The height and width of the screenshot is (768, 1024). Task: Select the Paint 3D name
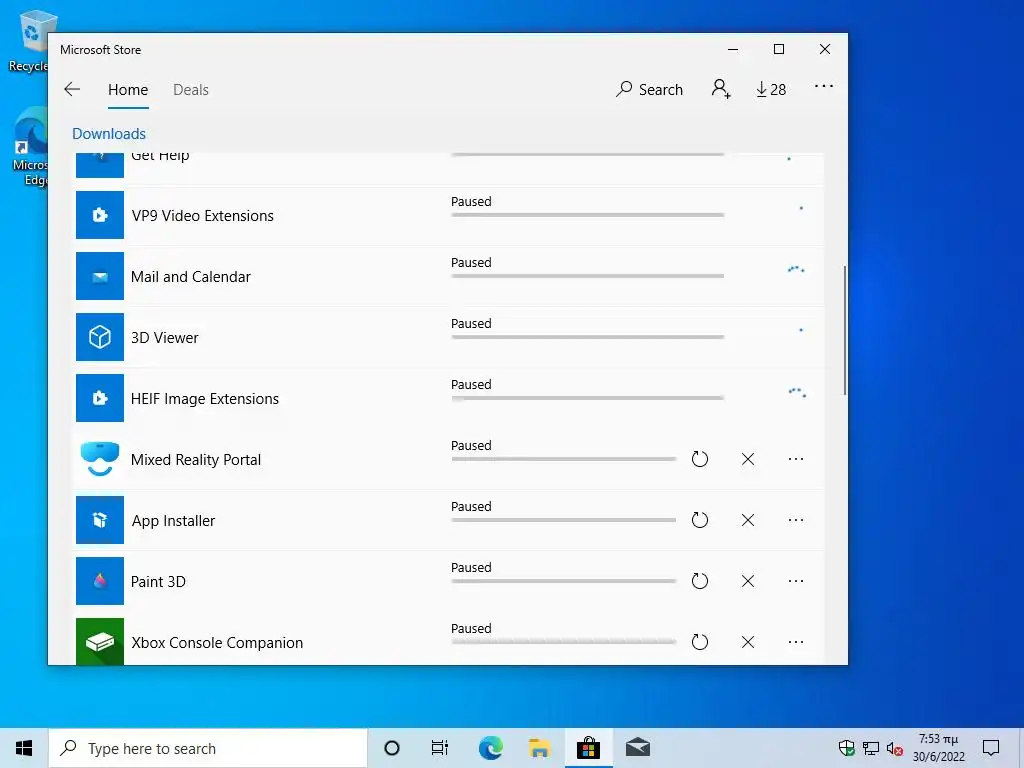click(x=158, y=581)
